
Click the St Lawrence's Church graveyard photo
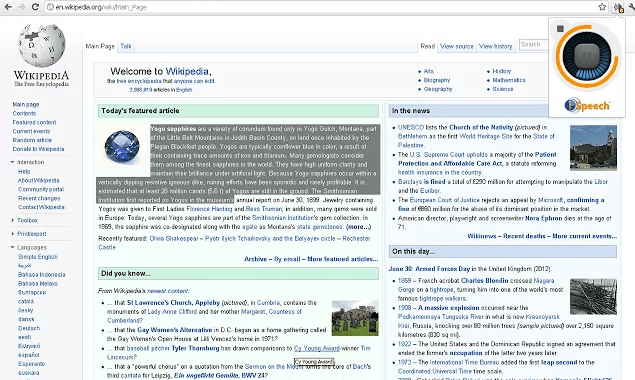355,318
